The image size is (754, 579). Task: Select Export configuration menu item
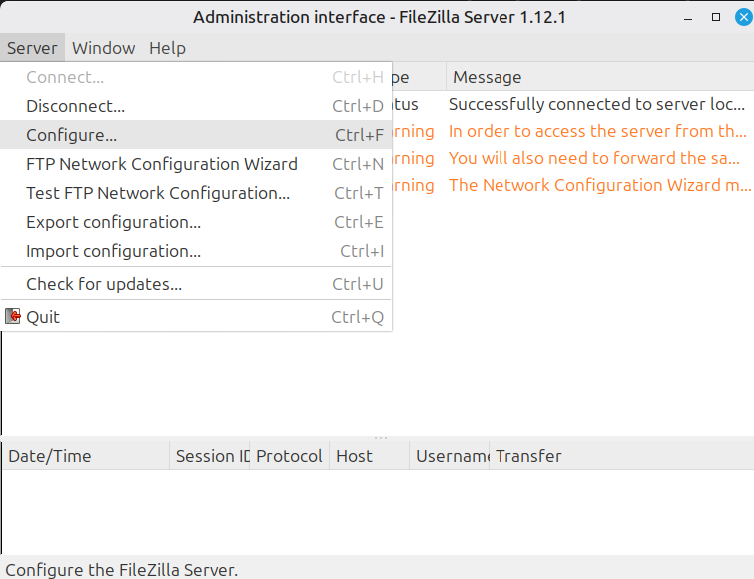click(x=113, y=222)
